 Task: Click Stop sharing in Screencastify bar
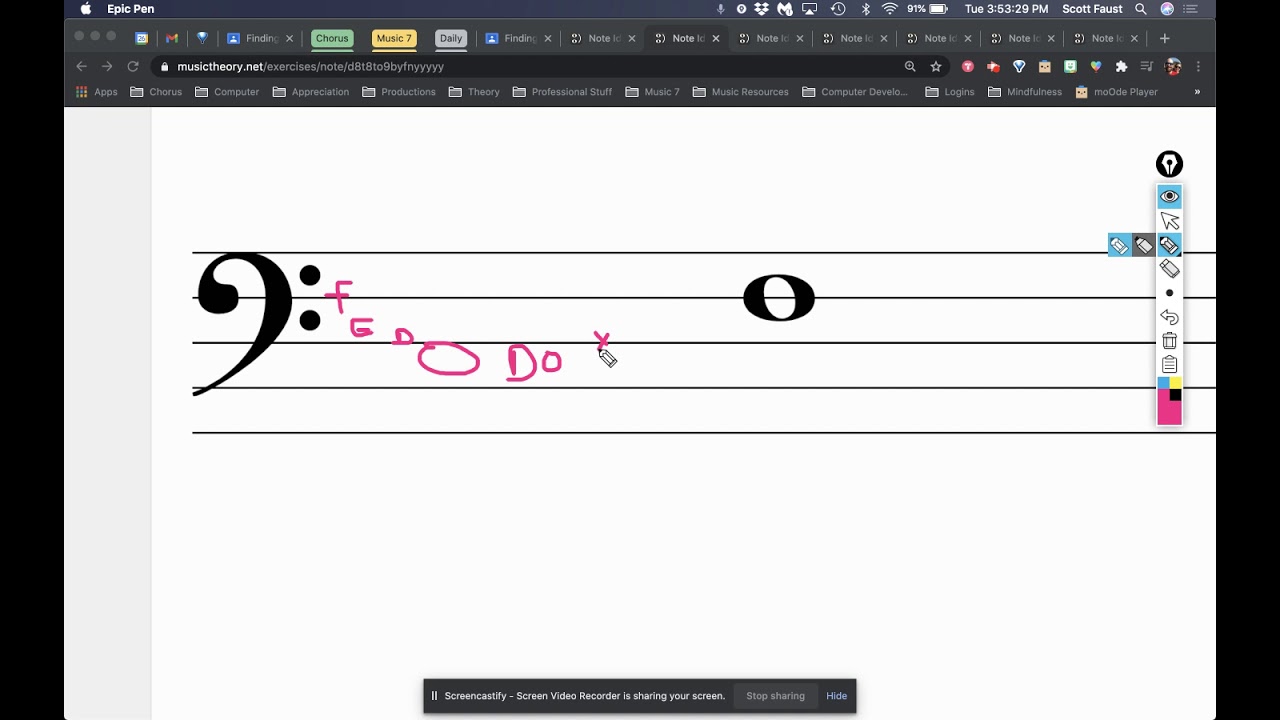pyautogui.click(x=775, y=696)
